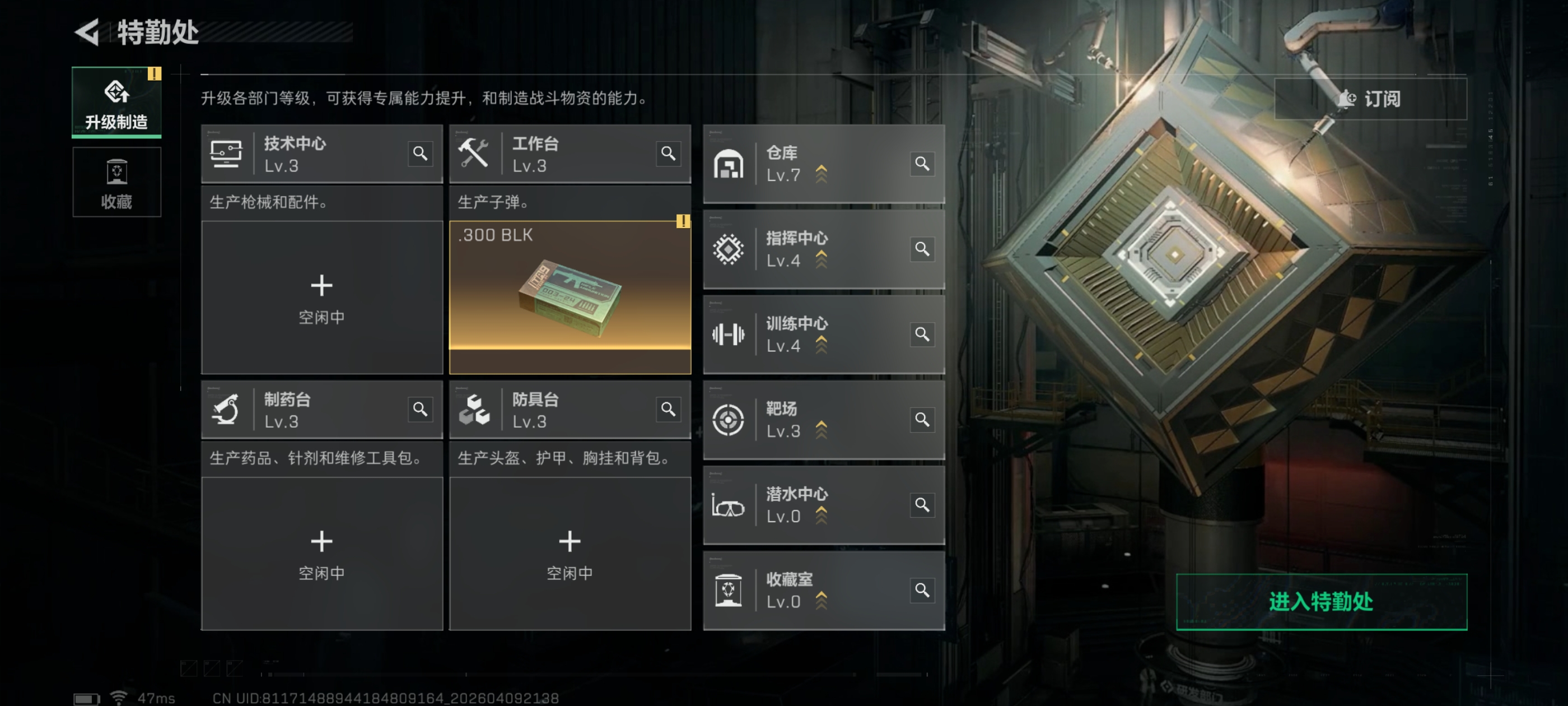Click the 订阅 subscribe button
The width and height of the screenshot is (1568, 706).
pyautogui.click(x=1370, y=99)
